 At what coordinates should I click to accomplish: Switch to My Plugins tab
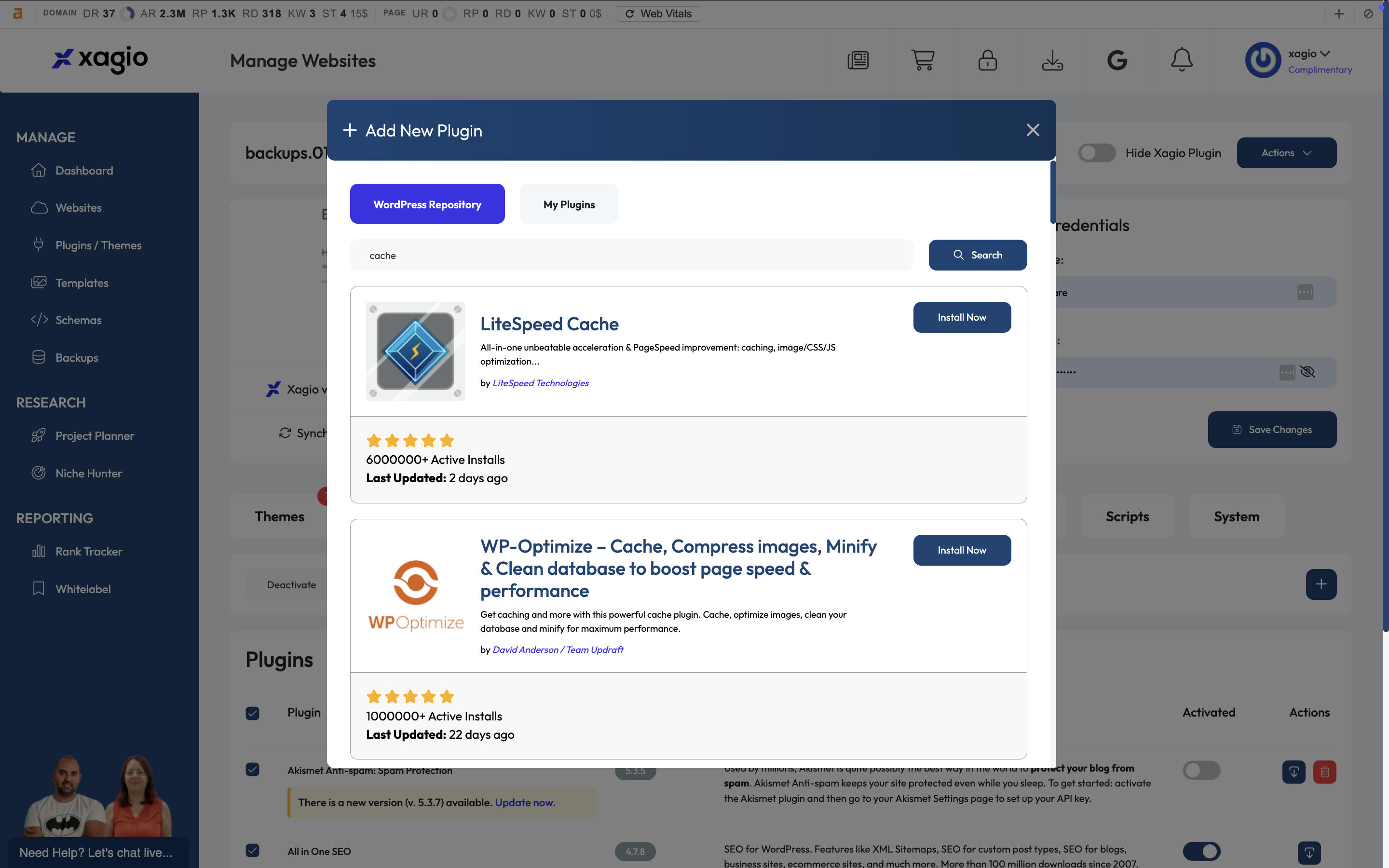click(569, 204)
